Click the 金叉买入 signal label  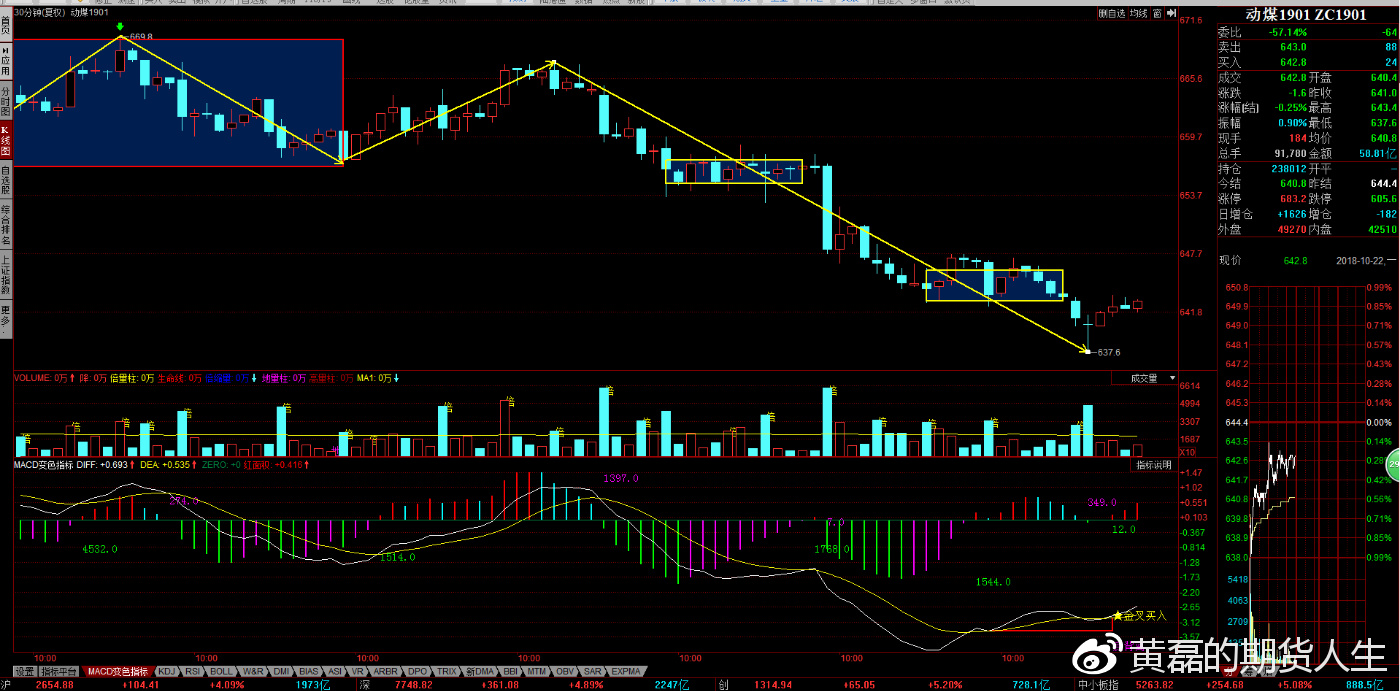click(1145, 616)
